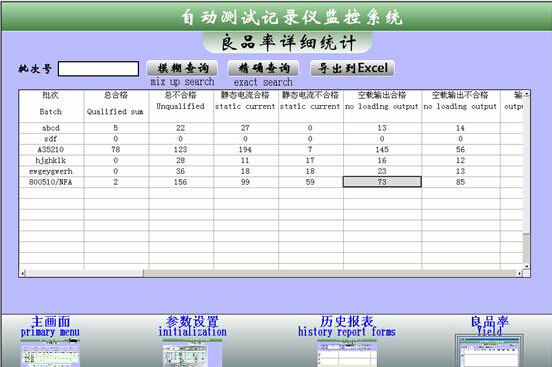552x367 pixels.
Task: Click the vertical scrollbar down arrow
Action: (x=527, y=267)
